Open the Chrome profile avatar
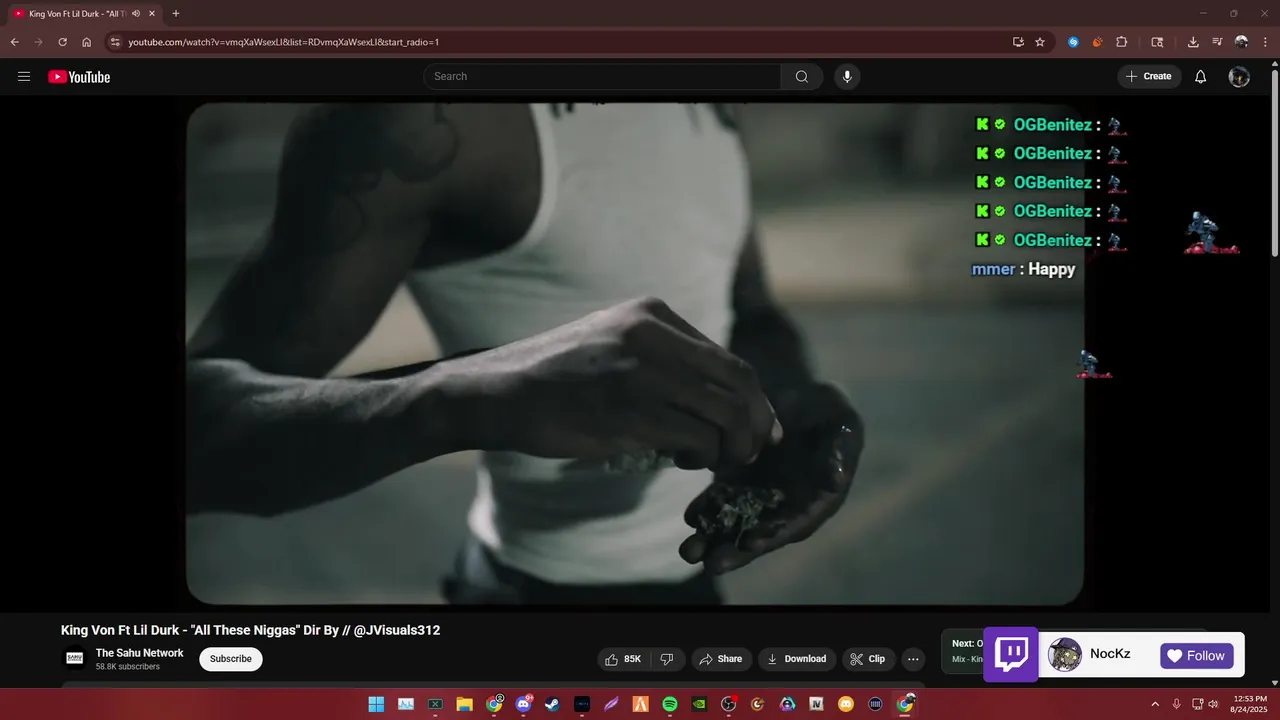The width and height of the screenshot is (1280, 720). click(1241, 42)
